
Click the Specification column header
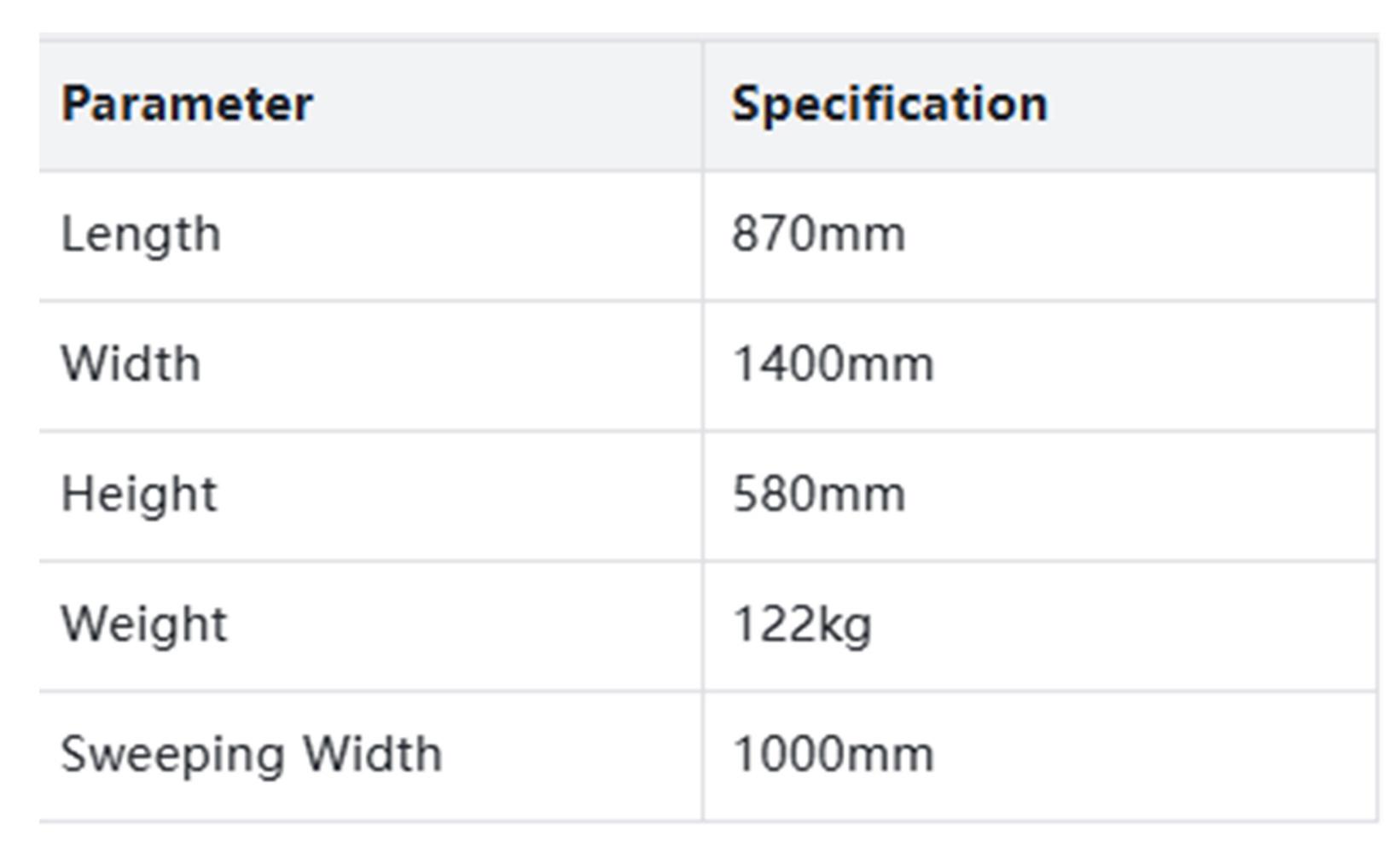889,104
